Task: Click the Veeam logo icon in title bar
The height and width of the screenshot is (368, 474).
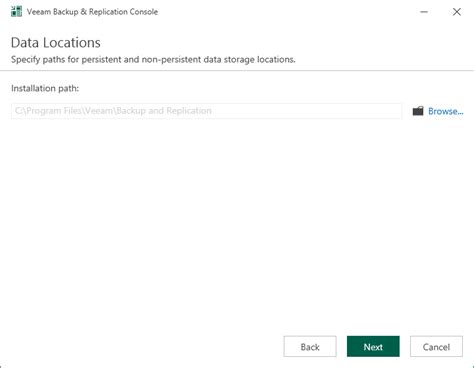Action: tap(16, 11)
